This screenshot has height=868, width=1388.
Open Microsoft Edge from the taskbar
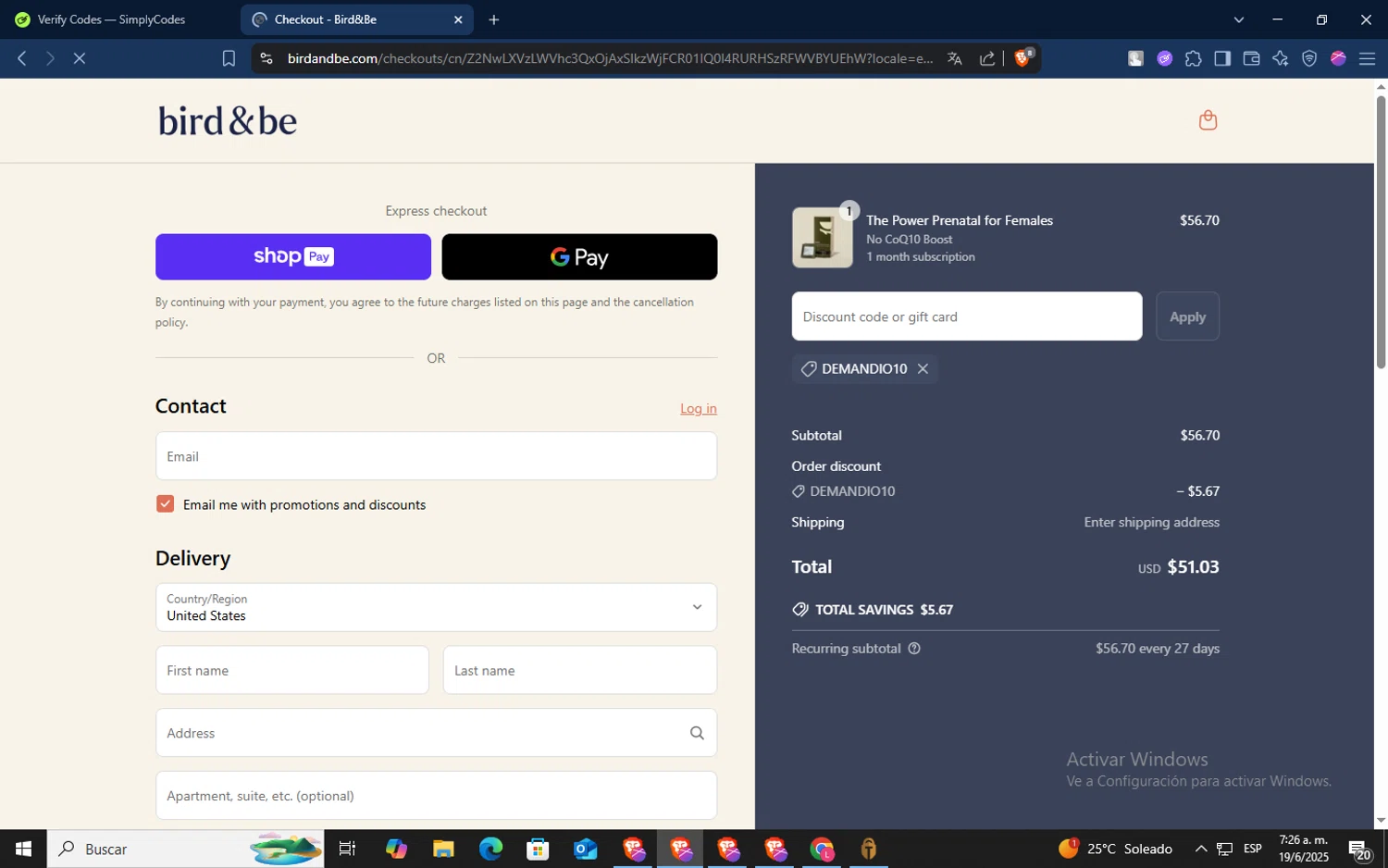490,849
